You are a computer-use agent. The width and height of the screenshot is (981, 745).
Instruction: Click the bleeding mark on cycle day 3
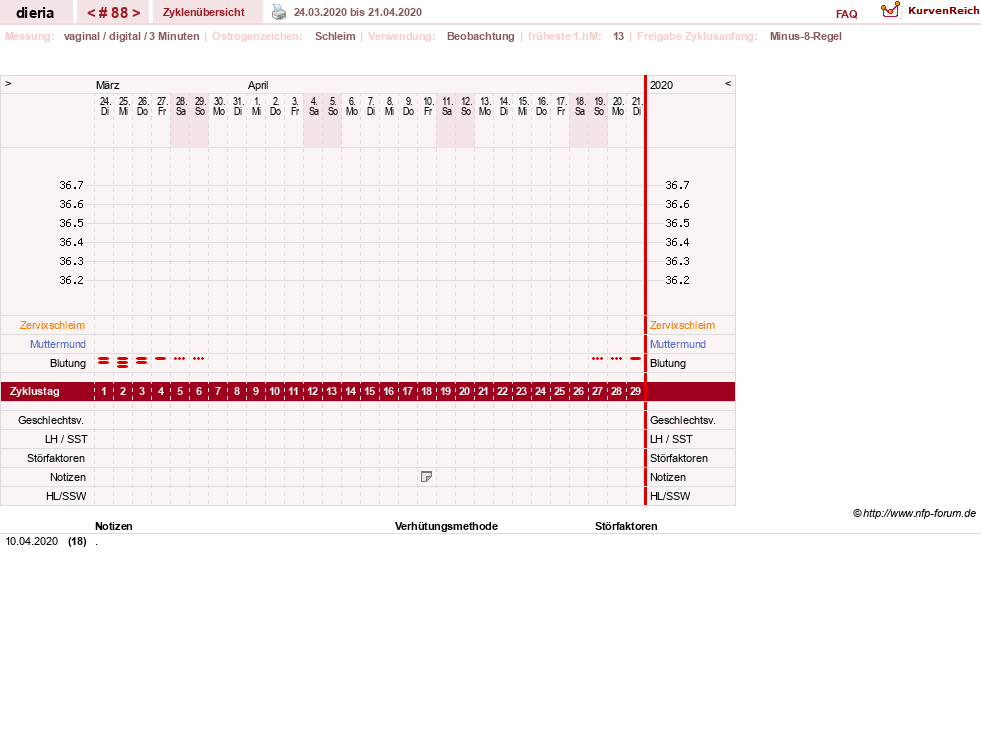141,361
